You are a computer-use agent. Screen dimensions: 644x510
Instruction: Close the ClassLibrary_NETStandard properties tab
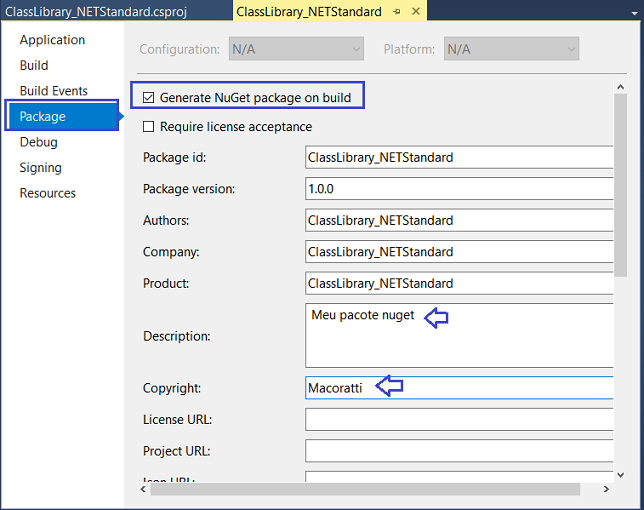[x=416, y=11]
